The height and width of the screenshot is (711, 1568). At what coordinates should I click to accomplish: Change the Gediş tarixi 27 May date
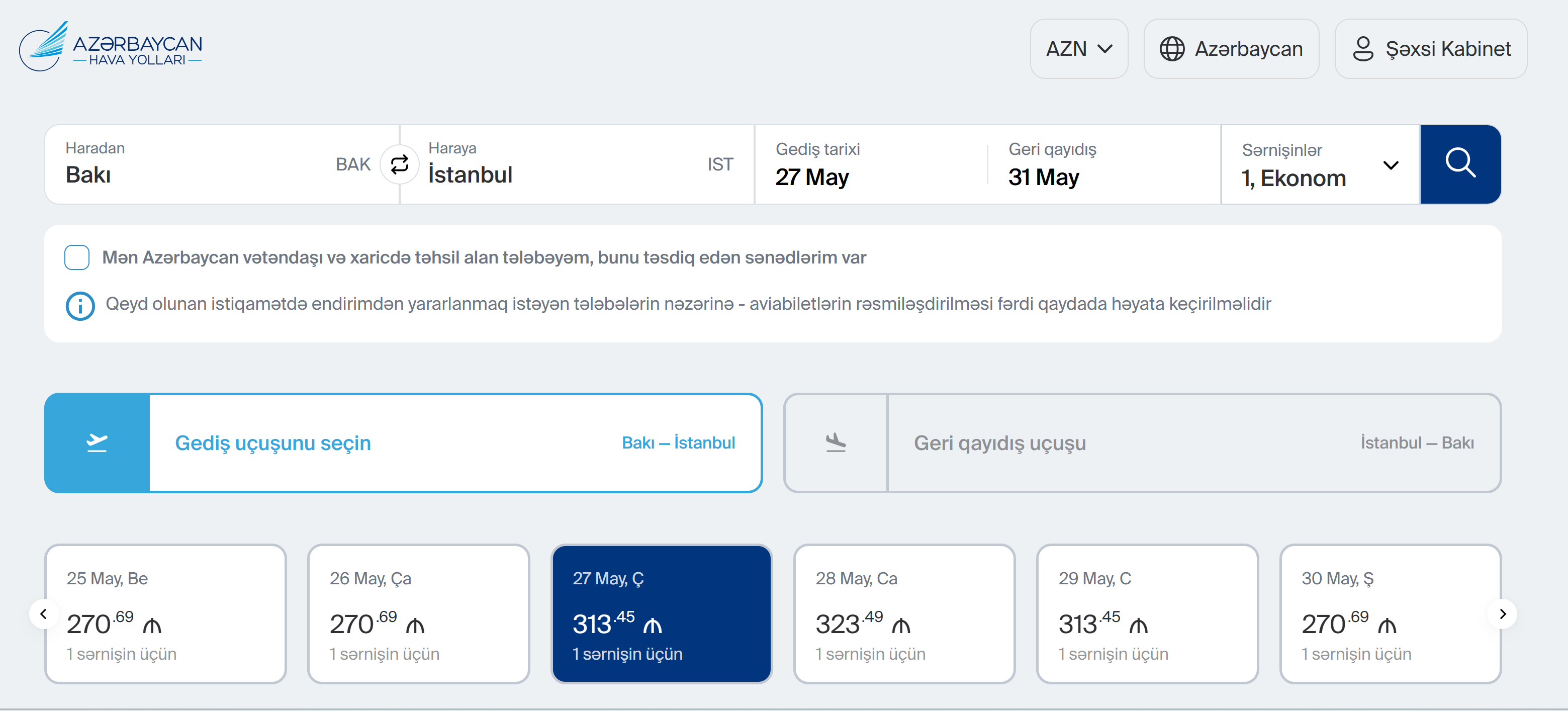point(870,164)
